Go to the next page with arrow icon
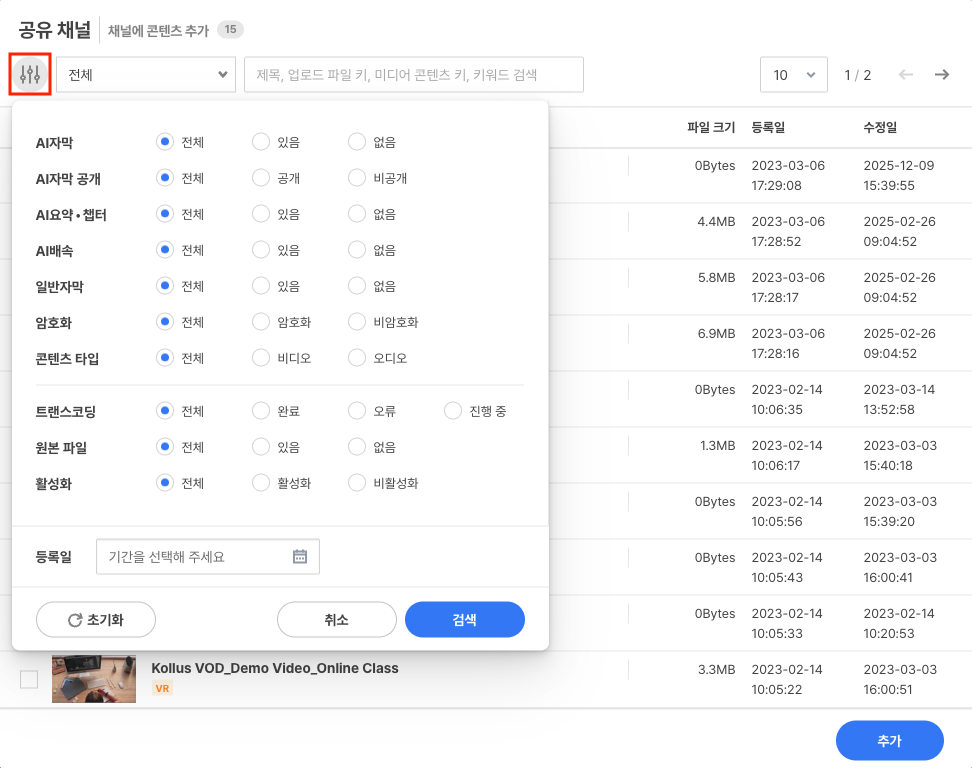 pyautogui.click(x=941, y=74)
